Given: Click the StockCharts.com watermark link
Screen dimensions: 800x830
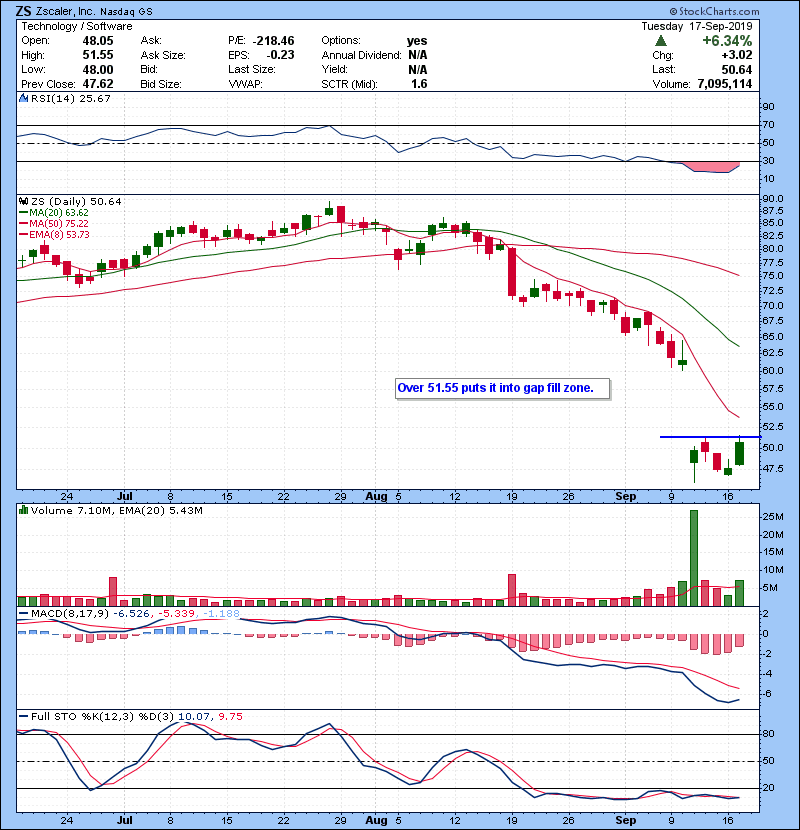Looking at the screenshot, I should coord(714,11).
